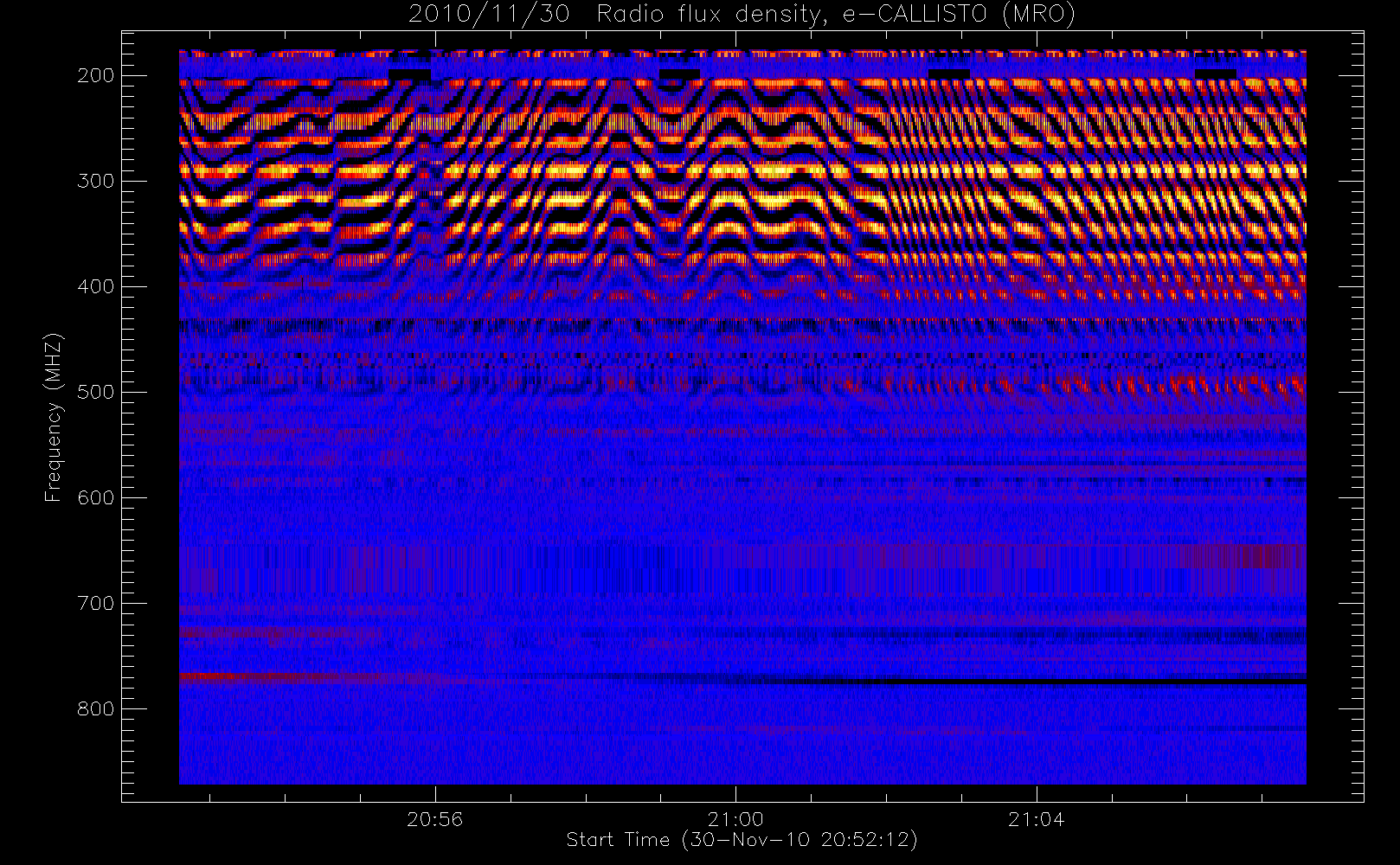Click the 'Start Time (30-Nov-10 20:52:12)' label
The width and height of the screenshot is (1400, 865).
click(x=742, y=840)
